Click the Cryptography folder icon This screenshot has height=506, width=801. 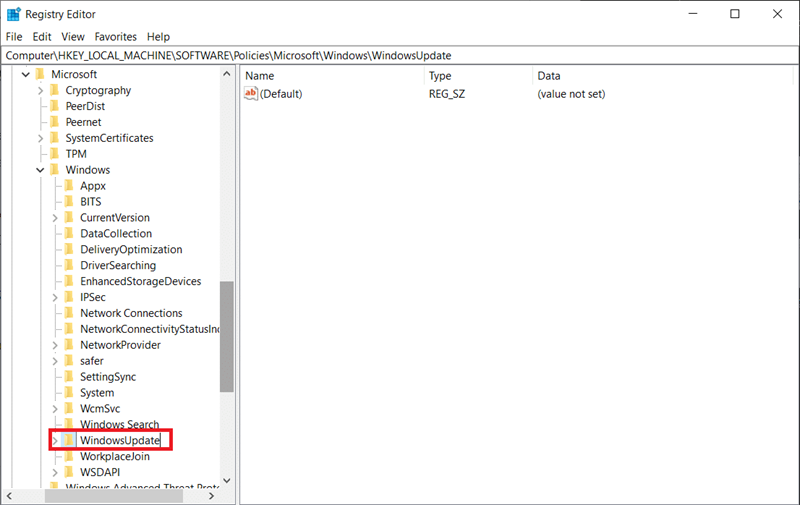click(55, 90)
